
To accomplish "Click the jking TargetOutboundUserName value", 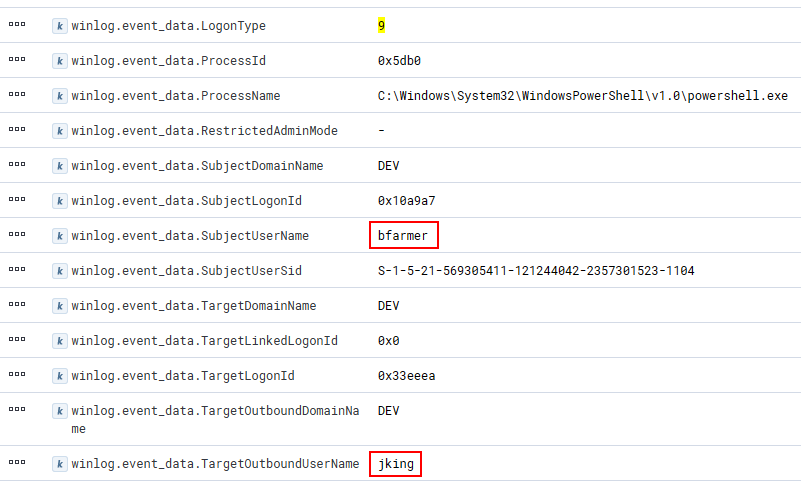I will (395, 464).
